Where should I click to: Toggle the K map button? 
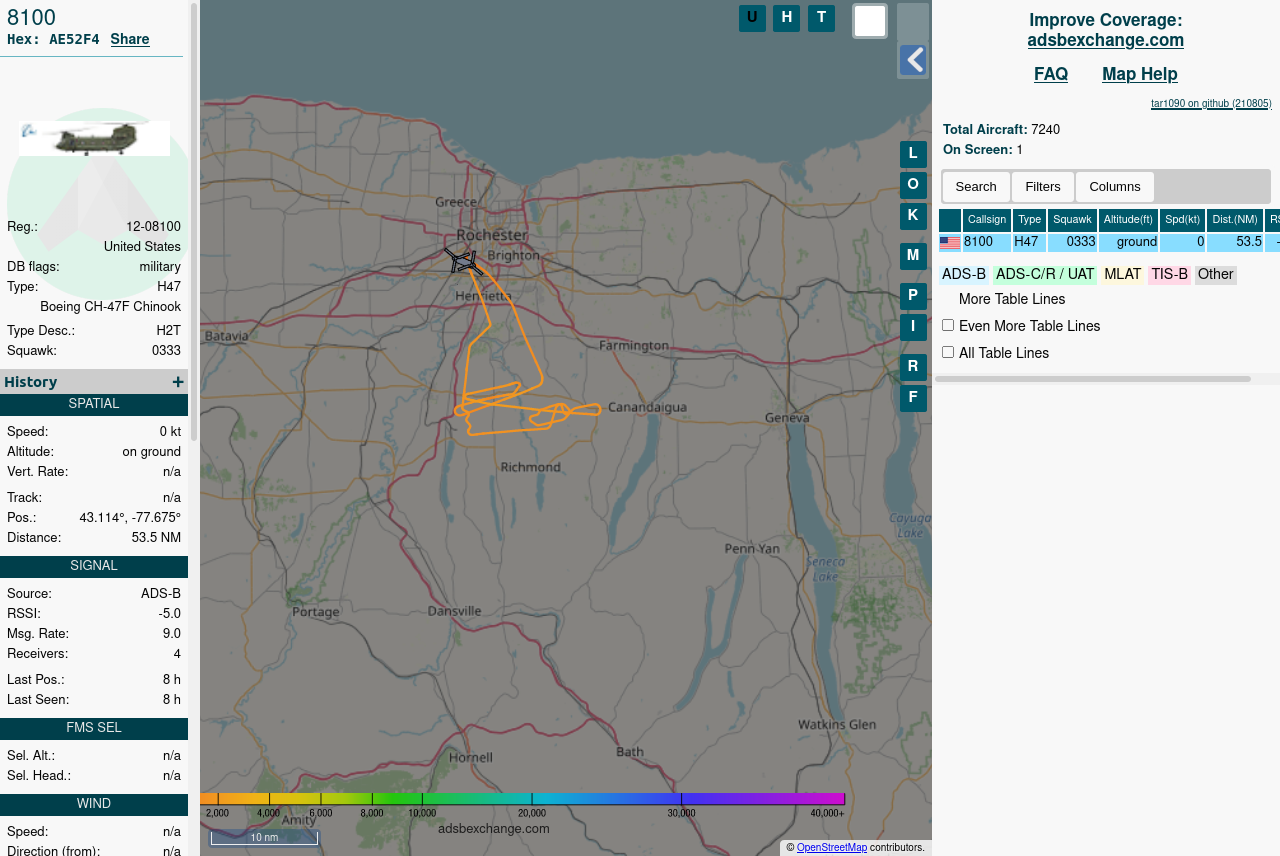[x=913, y=216]
